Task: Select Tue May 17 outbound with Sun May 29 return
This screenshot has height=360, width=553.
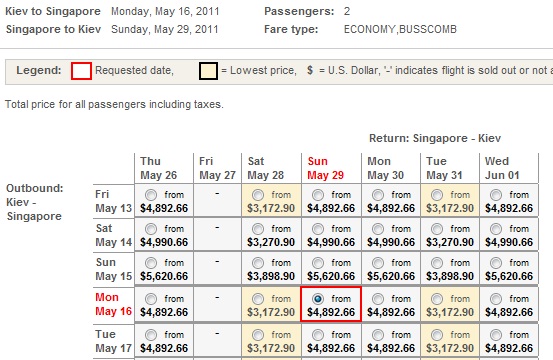Action: [318, 335]
